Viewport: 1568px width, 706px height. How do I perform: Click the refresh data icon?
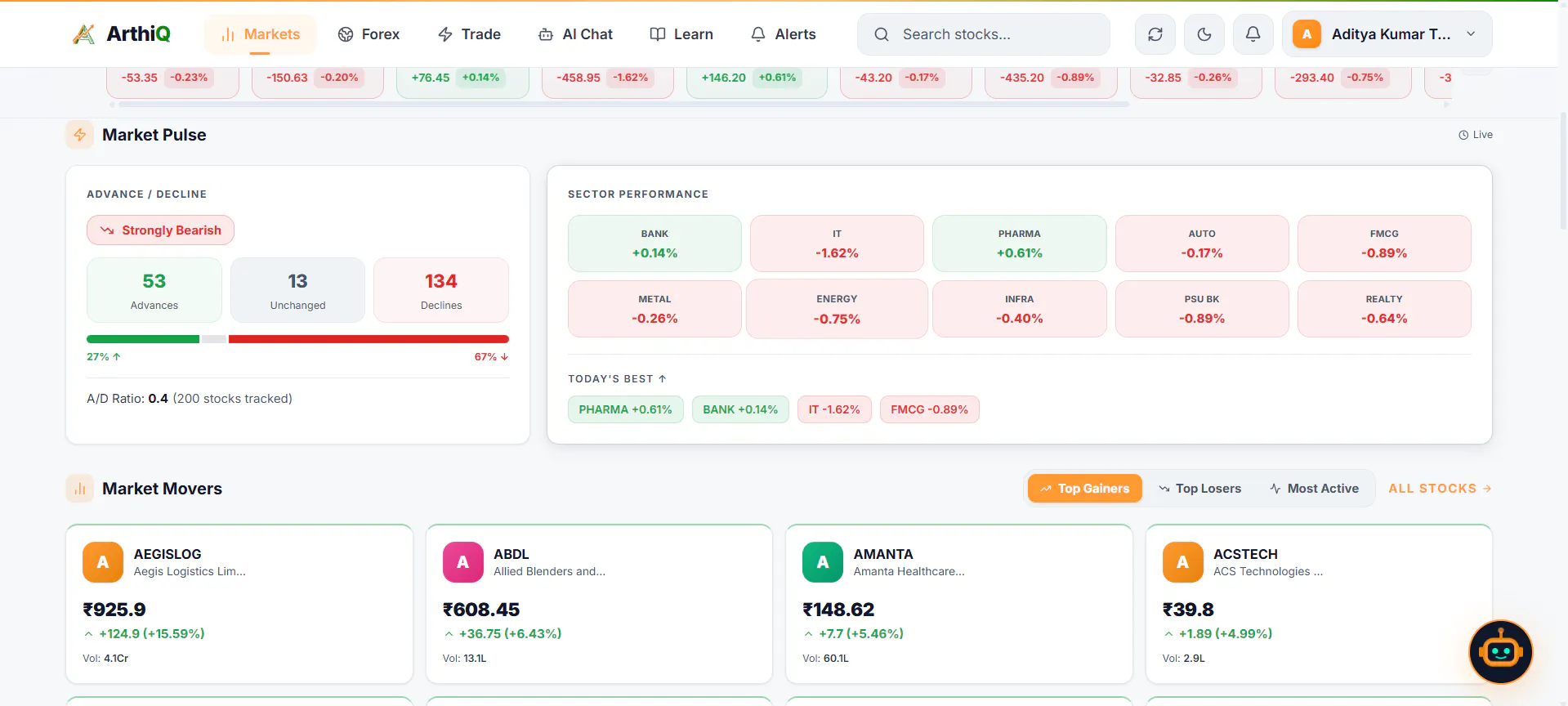tap(1155, 34)
